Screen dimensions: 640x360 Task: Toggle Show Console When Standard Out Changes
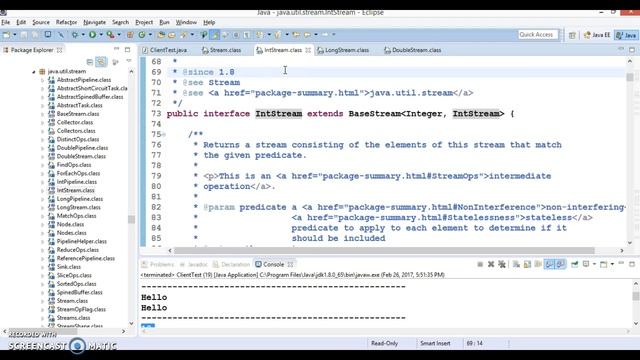point(549,264)
